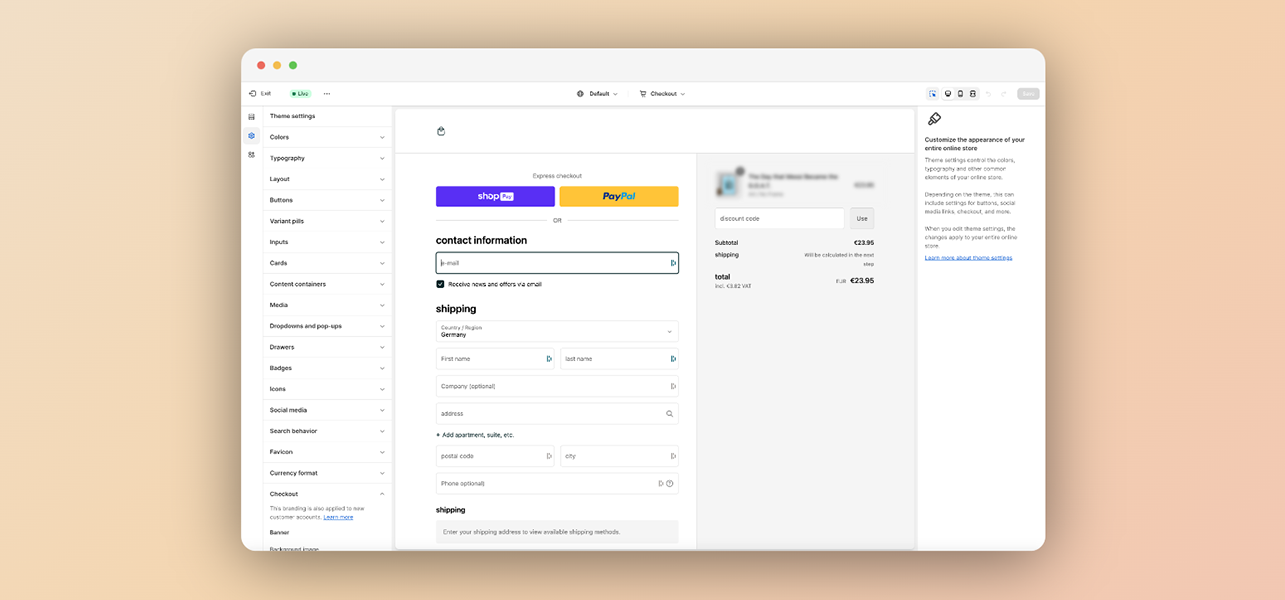Image resolution: width=1285 pixels, height=600 pixels.
Task: Expand the Content containers section
Action: pyautogui.click(x=327, y=284)
